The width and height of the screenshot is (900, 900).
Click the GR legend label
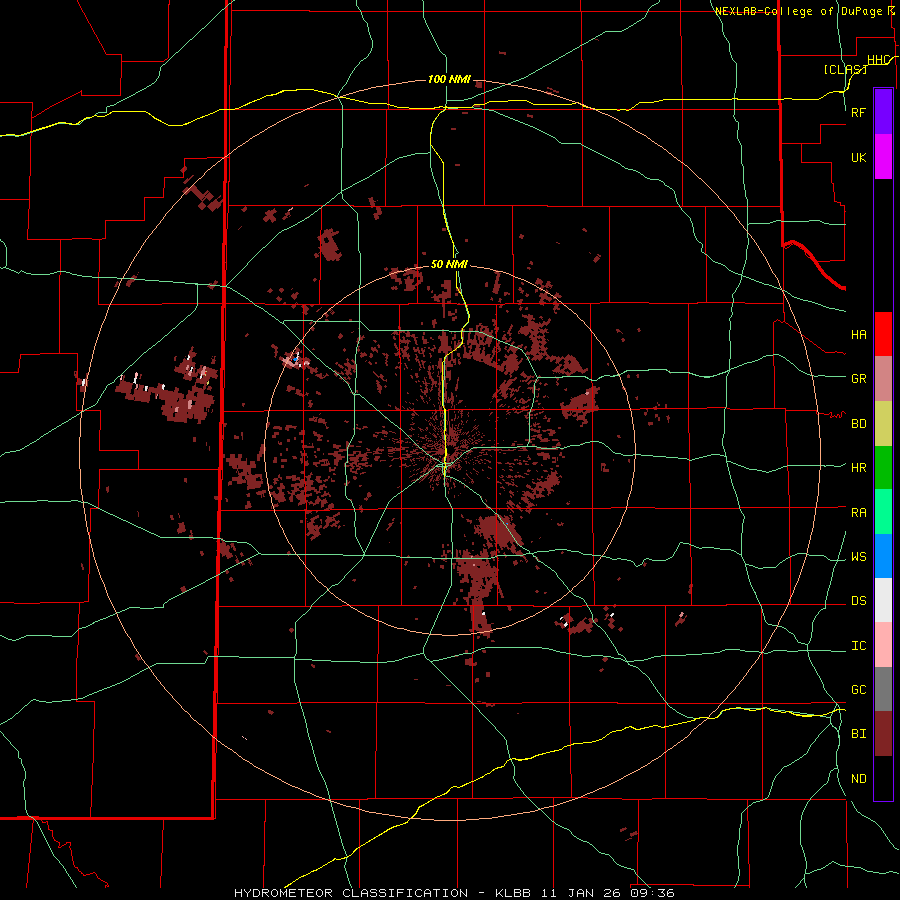[858, 379]
